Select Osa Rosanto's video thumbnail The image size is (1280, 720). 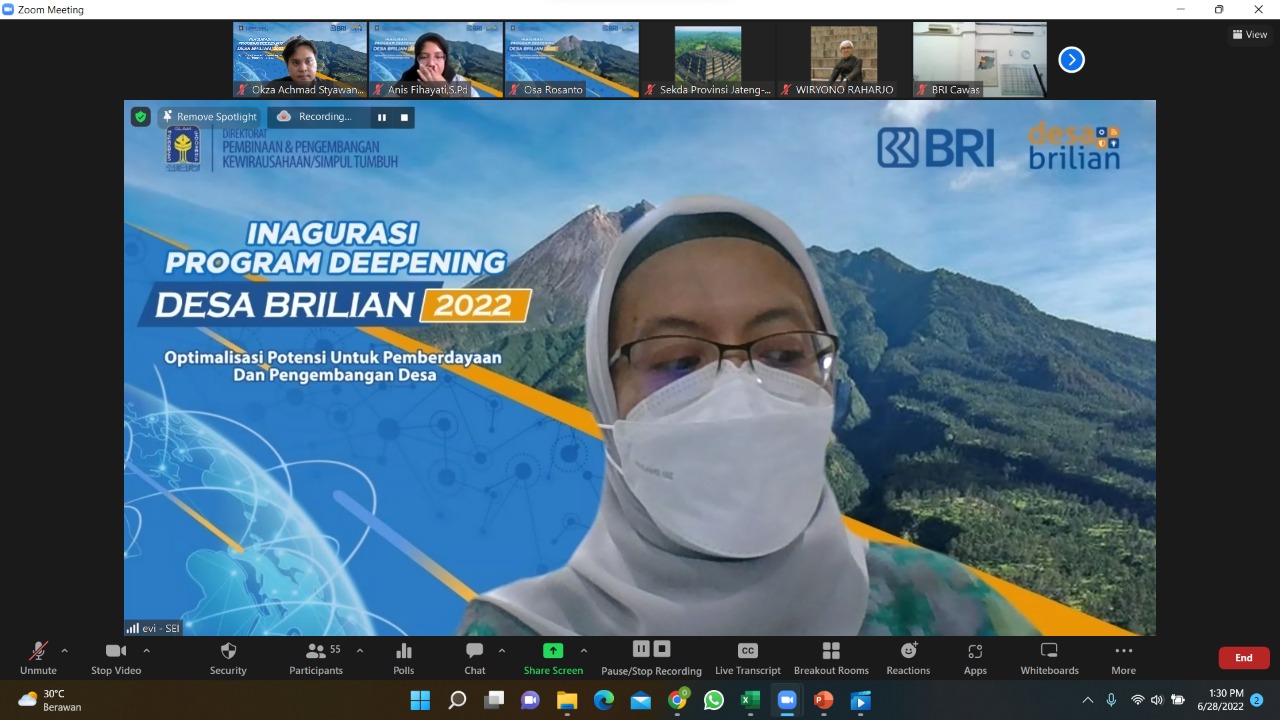571,59
